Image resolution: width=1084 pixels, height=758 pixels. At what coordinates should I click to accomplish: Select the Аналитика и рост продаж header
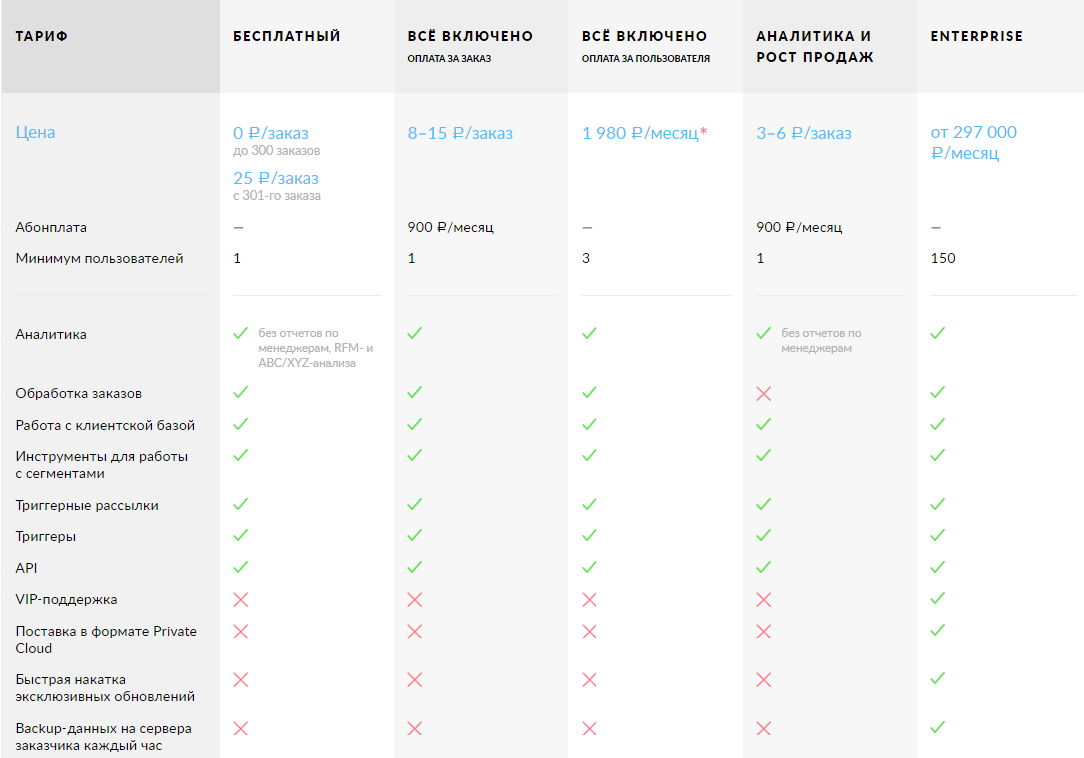(815, 47)
